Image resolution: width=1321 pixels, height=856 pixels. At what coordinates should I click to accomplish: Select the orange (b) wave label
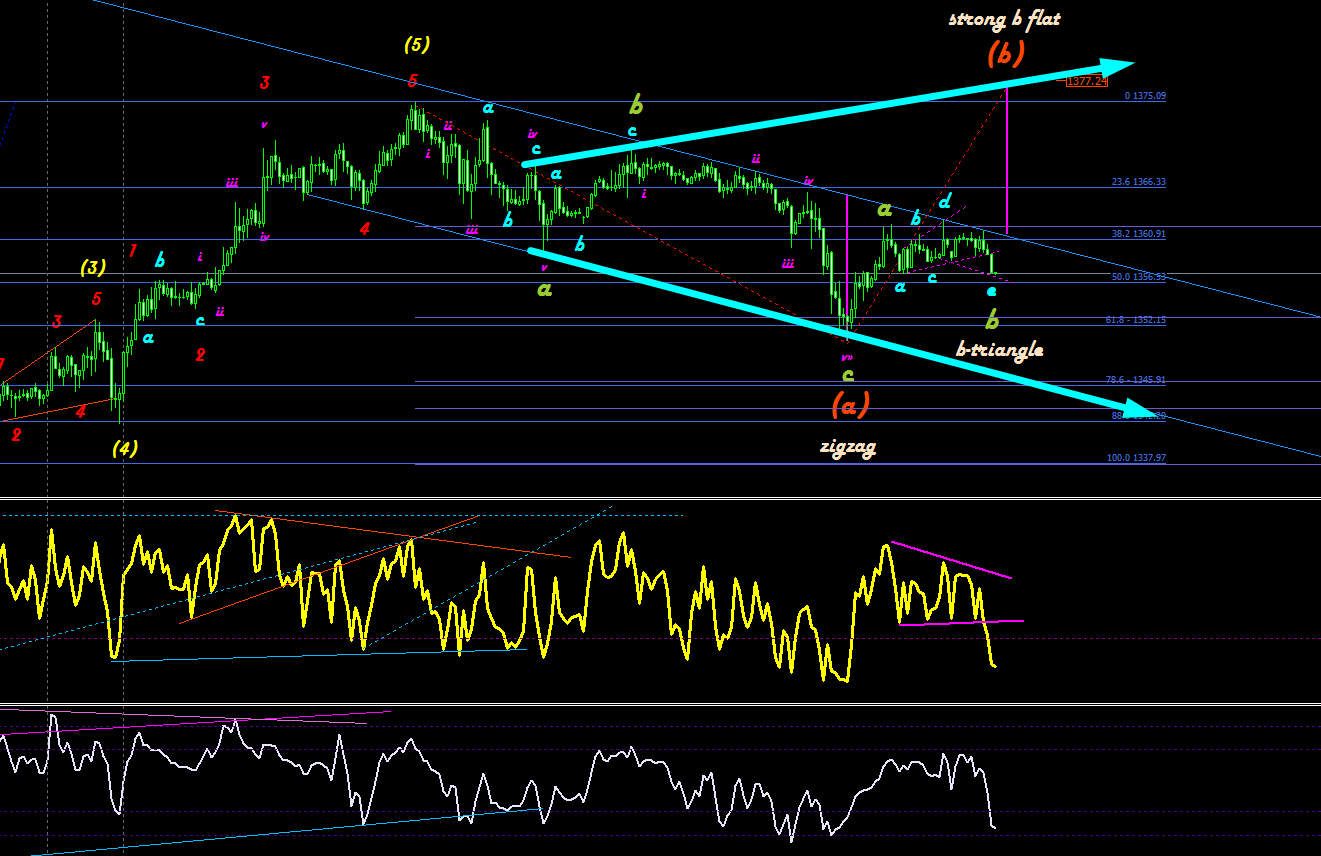tap(1005, 53)
